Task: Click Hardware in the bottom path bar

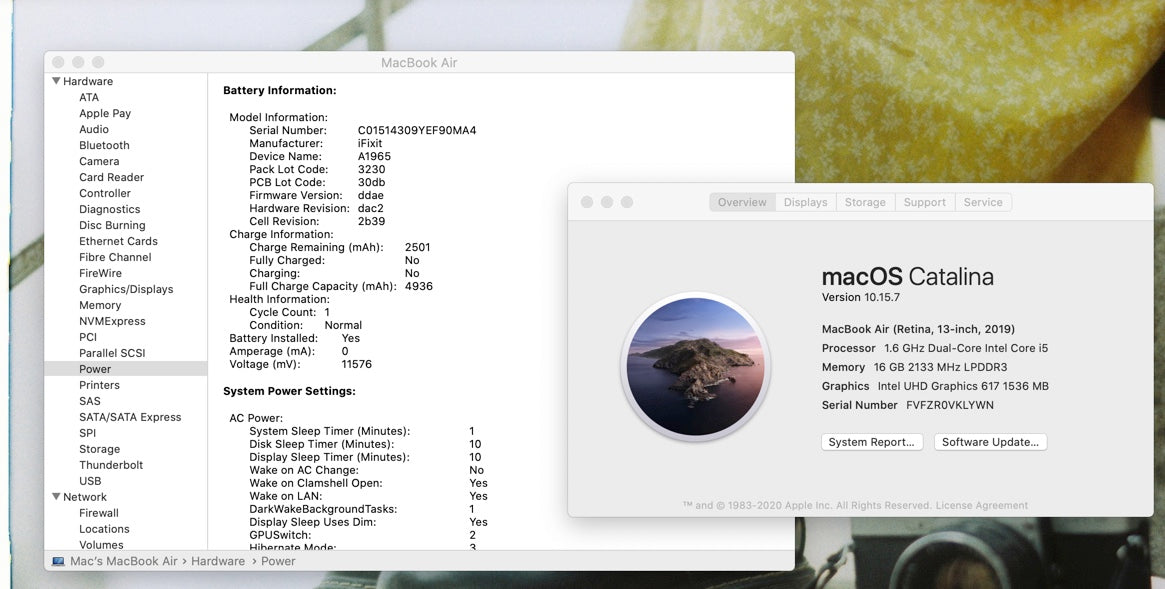Action: pyautogui.click(x=218, y=562)
